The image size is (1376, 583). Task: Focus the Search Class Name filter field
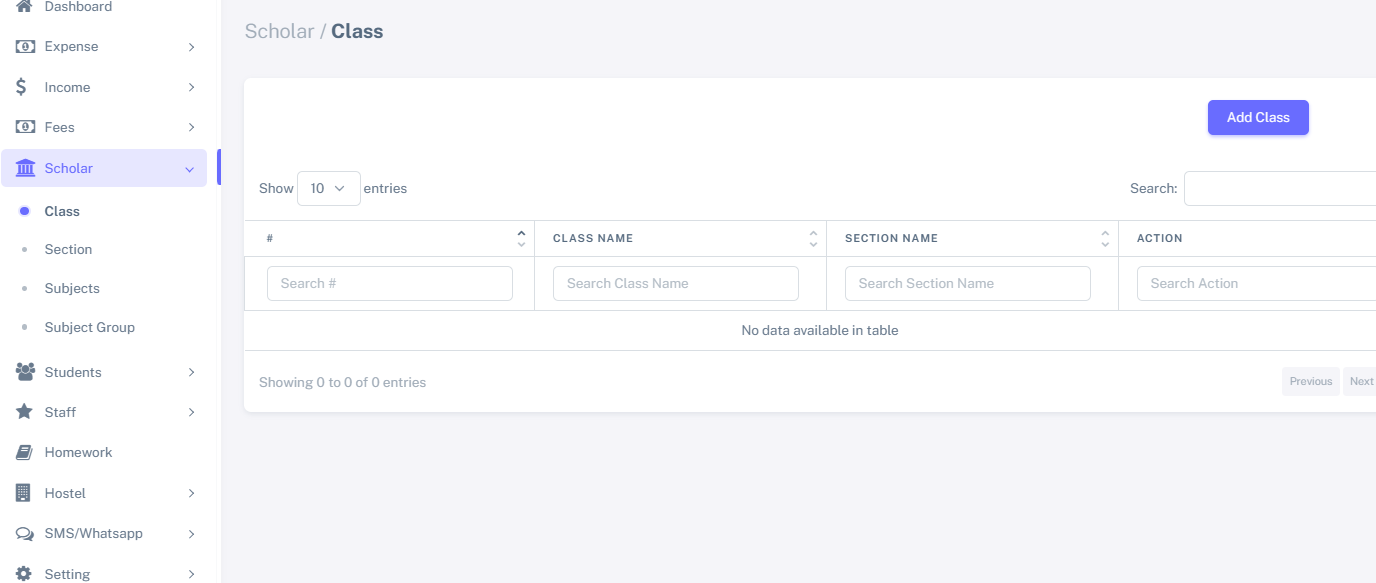[x=675, y=284]
